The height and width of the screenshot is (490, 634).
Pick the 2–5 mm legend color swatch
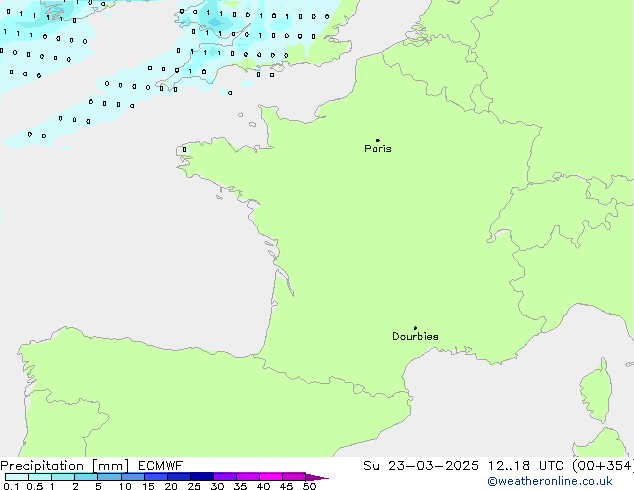[86, 477]
